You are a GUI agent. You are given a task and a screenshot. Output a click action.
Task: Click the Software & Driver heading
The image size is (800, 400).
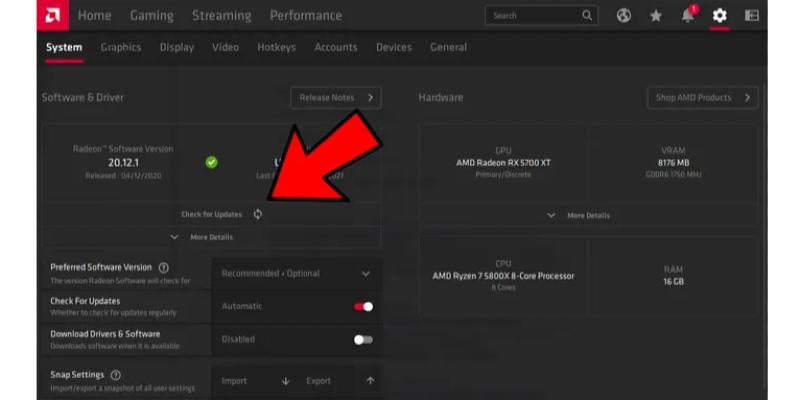[x=83, y=97]
